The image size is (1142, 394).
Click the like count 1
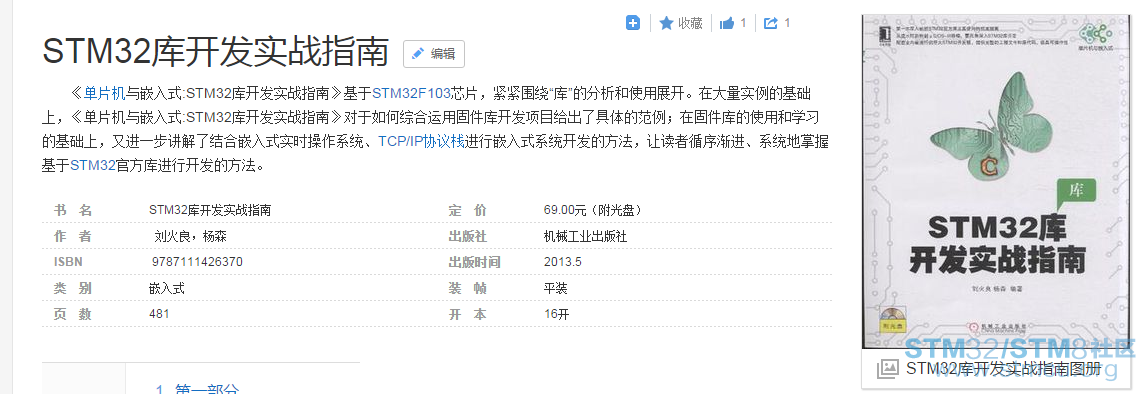(743, 23)
